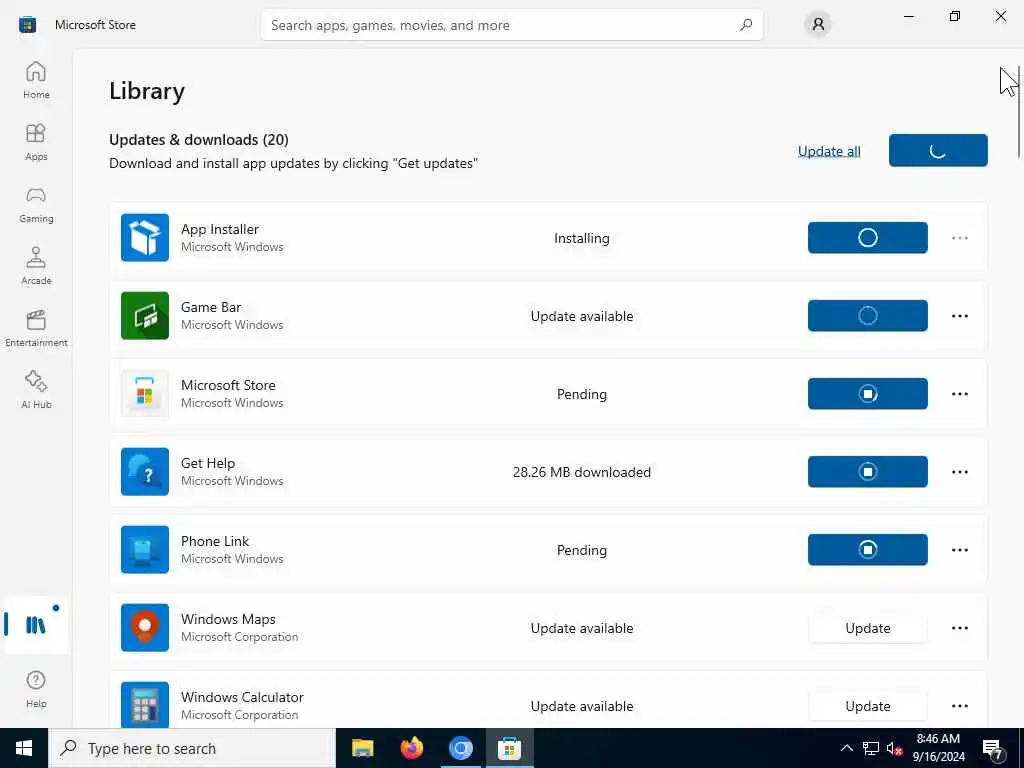Open more options for Windows Maps
The image size is (1024, 768).
coord(959,628)
